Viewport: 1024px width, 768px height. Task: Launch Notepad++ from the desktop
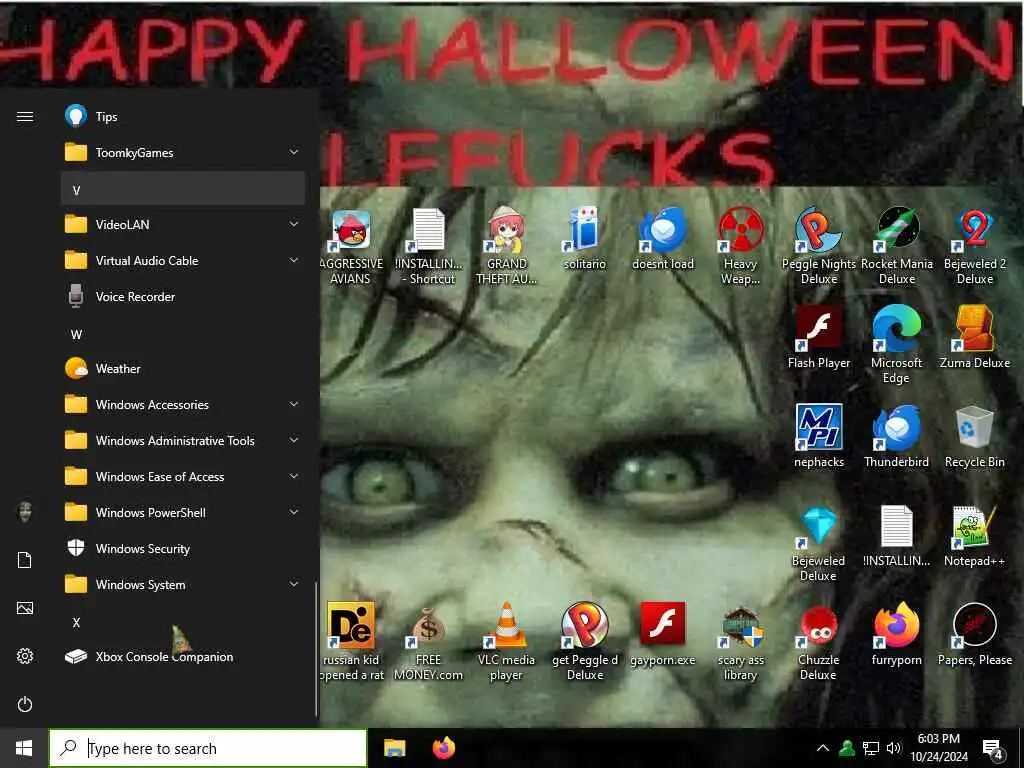[x=975, y=536]
